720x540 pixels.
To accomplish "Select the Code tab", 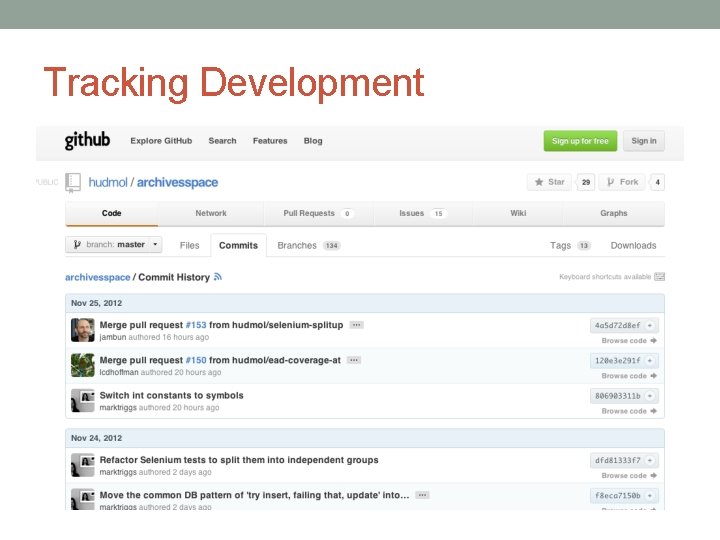I will point(112,214).
